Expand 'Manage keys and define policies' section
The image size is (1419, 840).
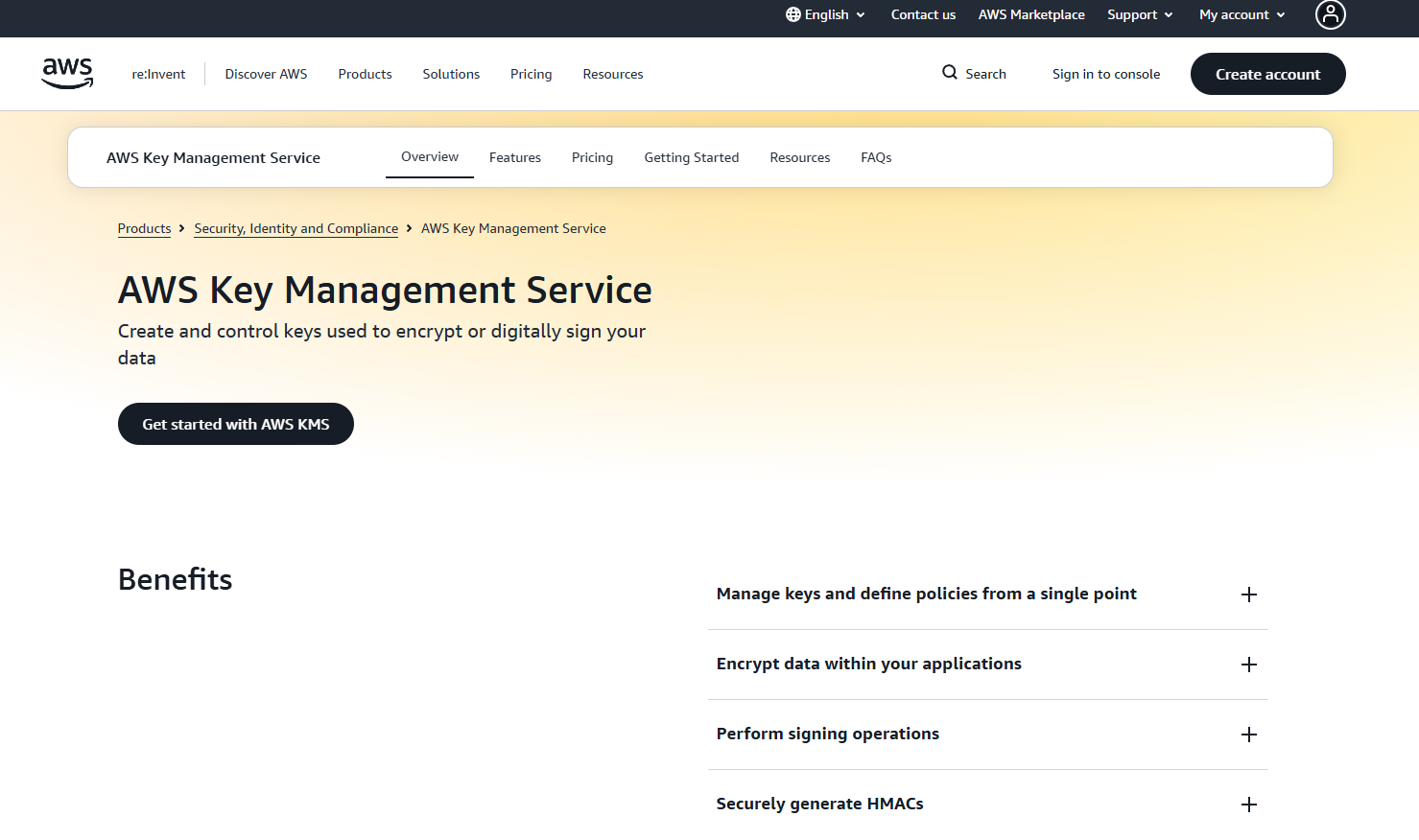pos(988,595)
